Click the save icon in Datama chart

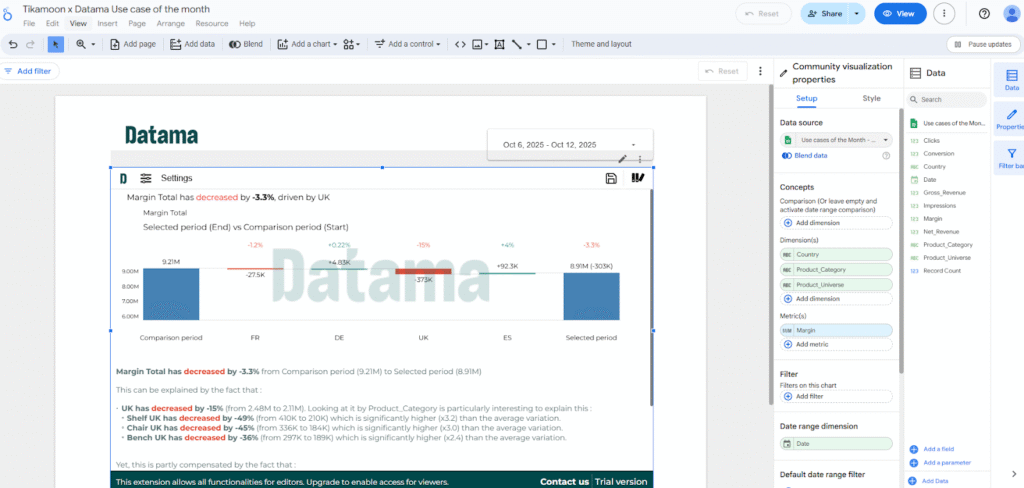point(611,178)
